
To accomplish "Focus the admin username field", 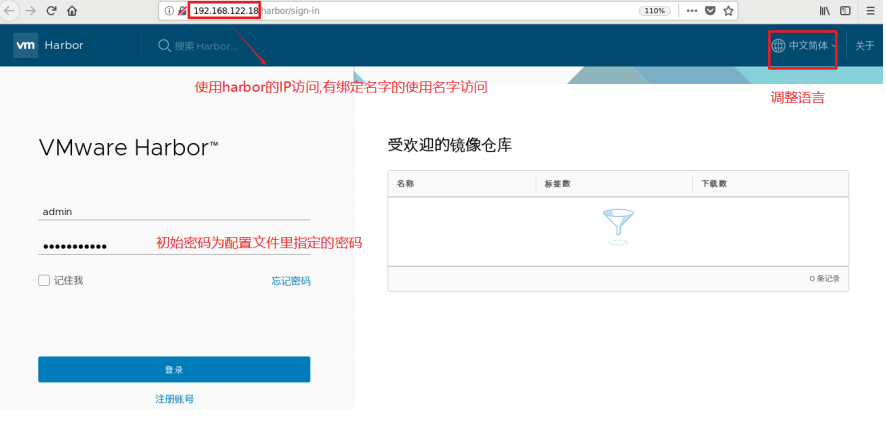I will pyautogui.click(x=174, y=211).
